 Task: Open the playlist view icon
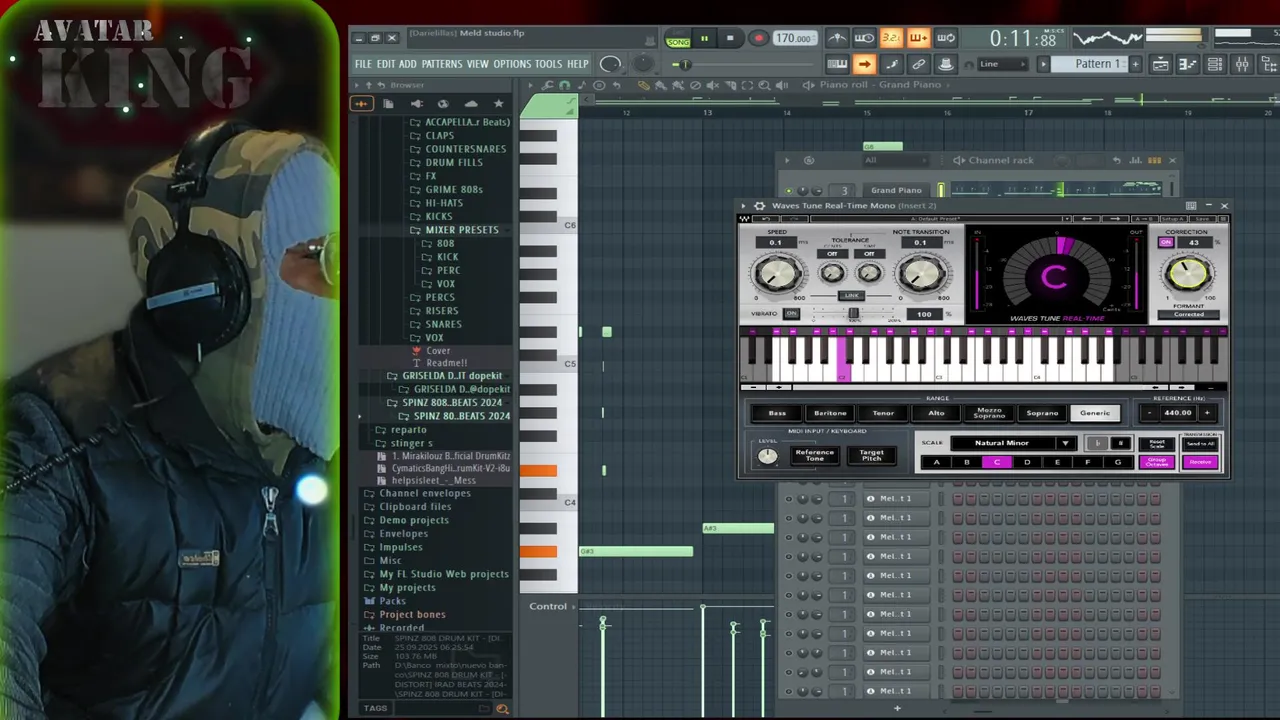pos(1160,65)
